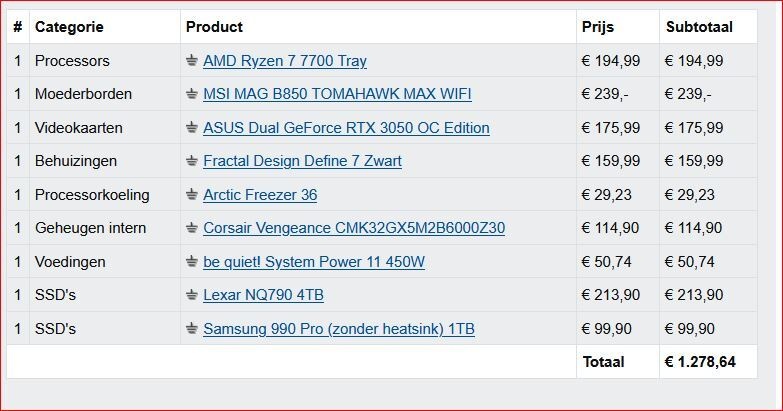The image size is (783, 411).
Task: Click the icon beside be quiet! System Power 11
Action: coord(192,262)
